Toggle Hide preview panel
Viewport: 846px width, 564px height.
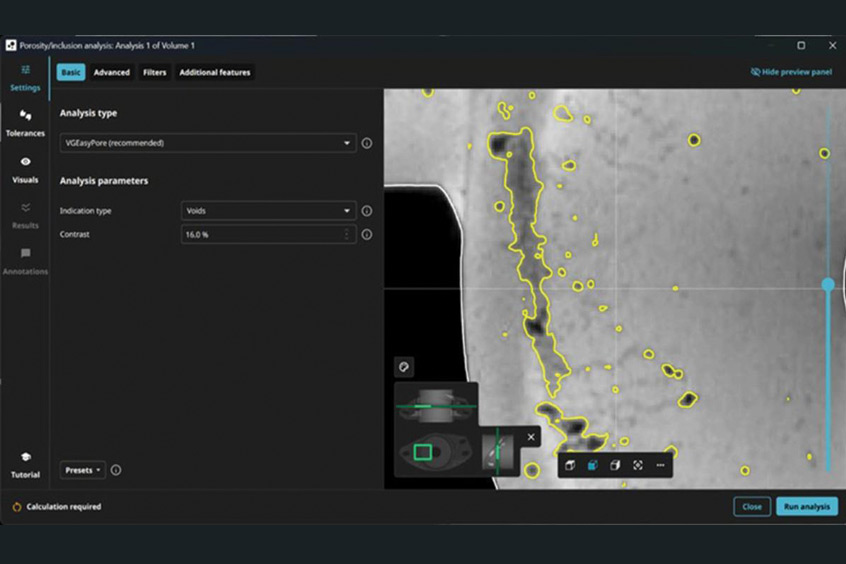[x=791, y=72]
